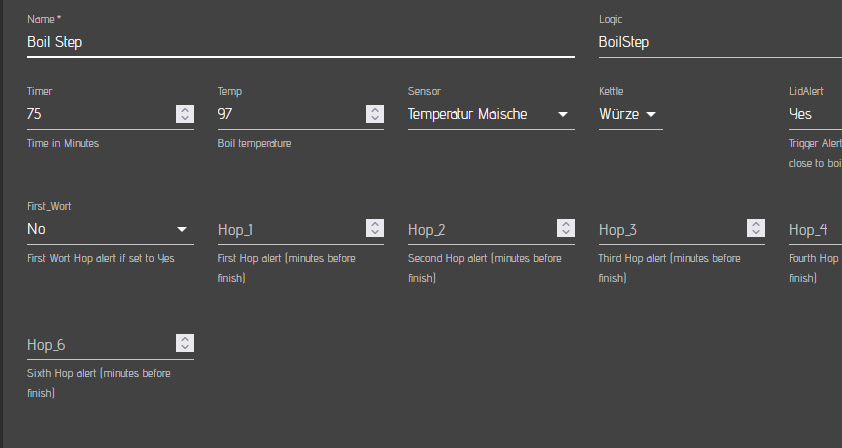This screenshot has width=842, height=448.
Task: Increase Timer with its up arrow
Action: [x=184, y=110]
